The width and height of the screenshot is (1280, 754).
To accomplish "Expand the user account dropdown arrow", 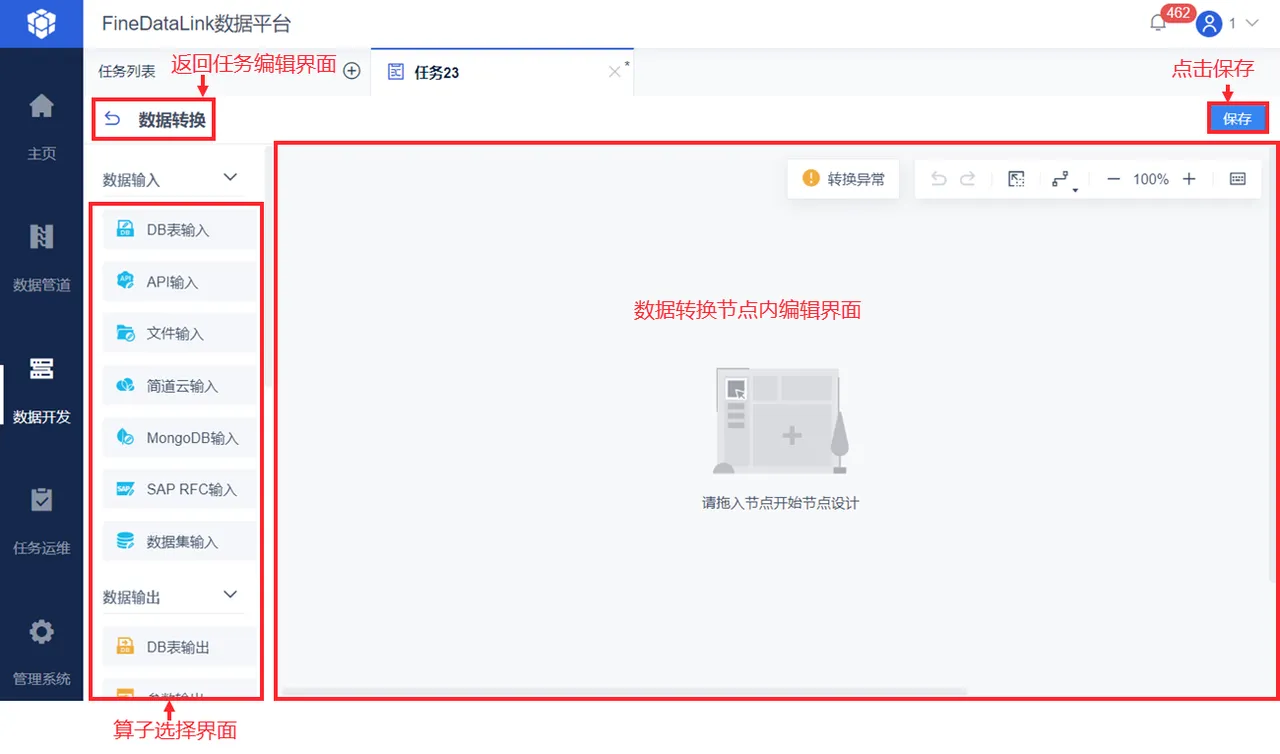I will click(x=1250, y=23).
